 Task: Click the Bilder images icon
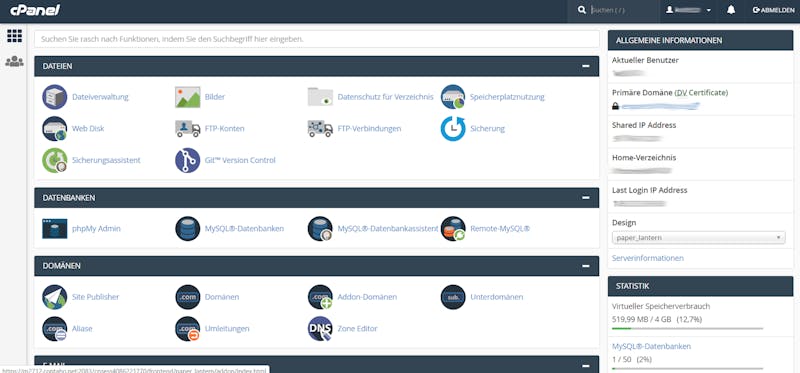tap(188, 97)
